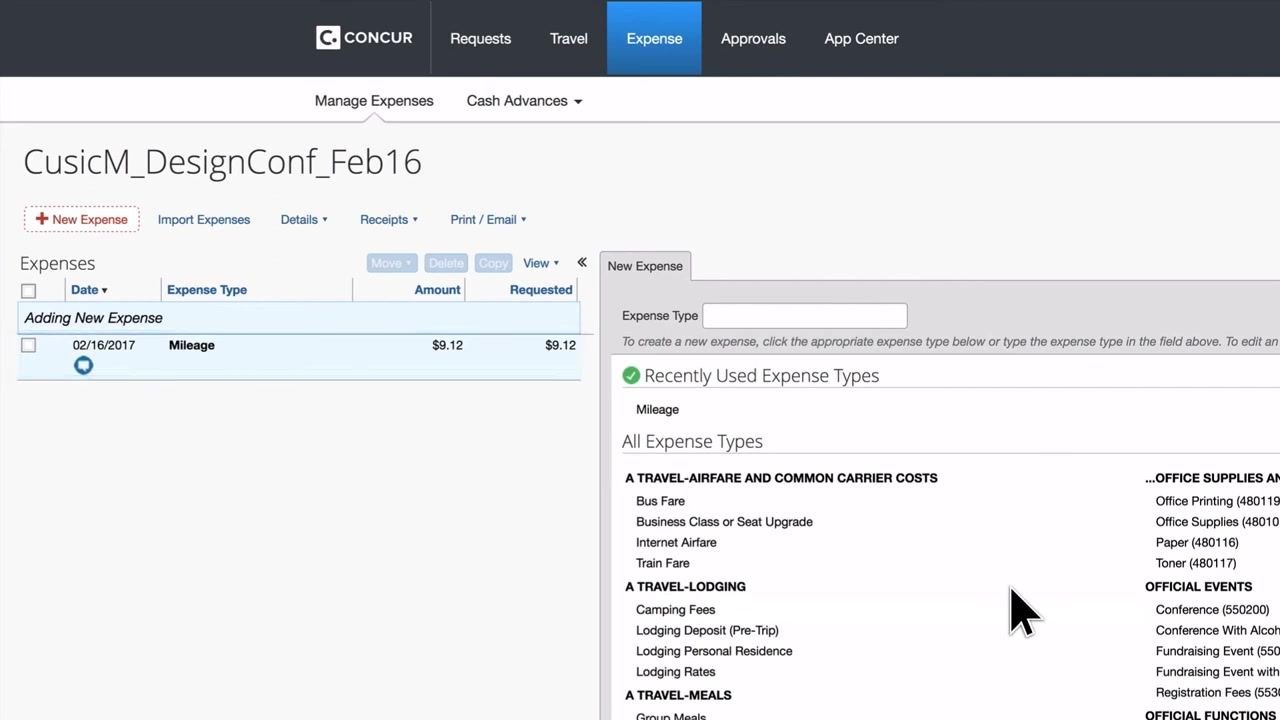Select the Expense tab in top bar
This screenshot has height=720, width=1280.
[x=654, y=38]
